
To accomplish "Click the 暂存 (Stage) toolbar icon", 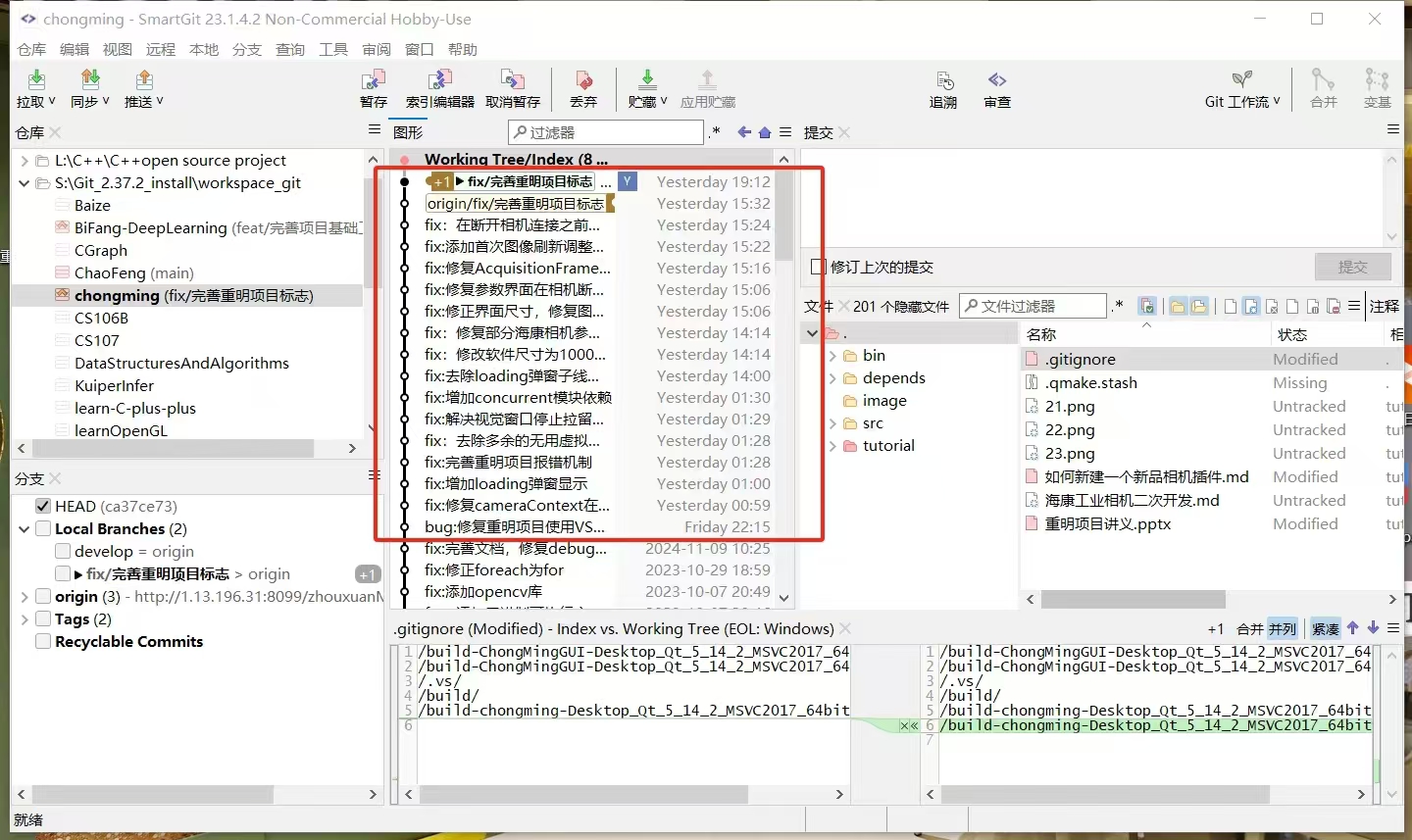I will coord(374,87).
